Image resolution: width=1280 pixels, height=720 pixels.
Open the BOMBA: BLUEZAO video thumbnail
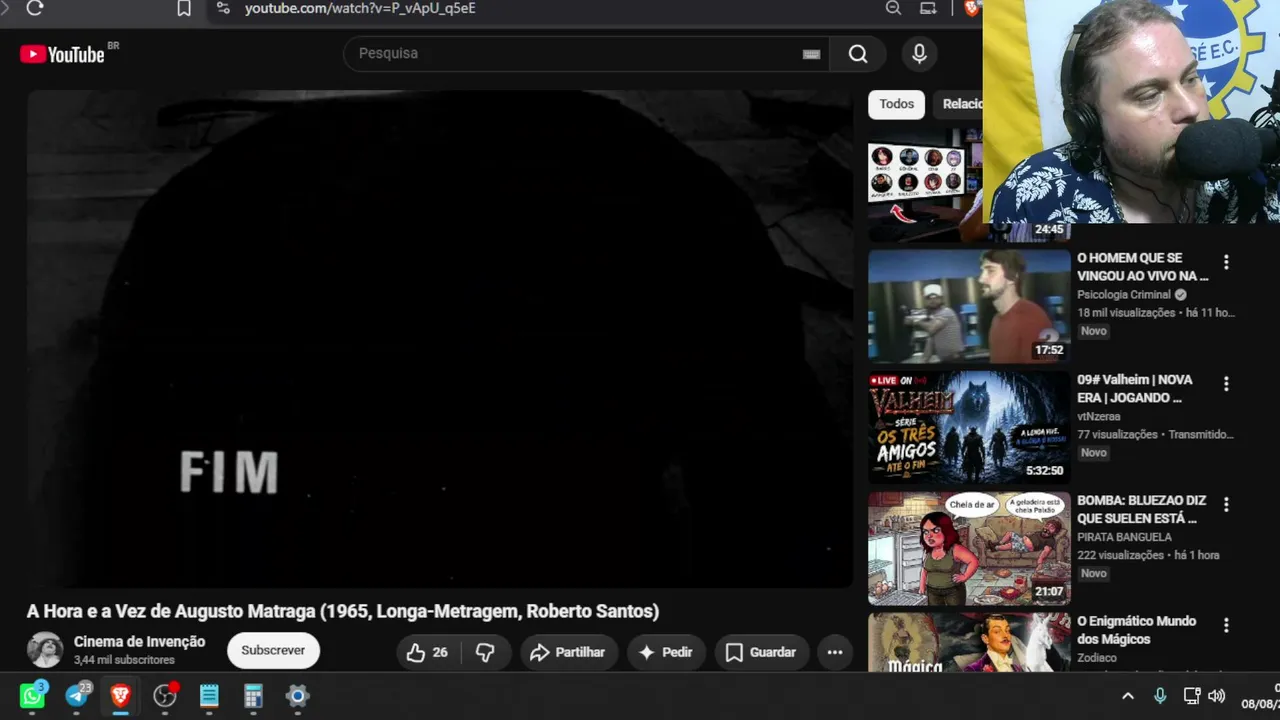pos(969,548)
